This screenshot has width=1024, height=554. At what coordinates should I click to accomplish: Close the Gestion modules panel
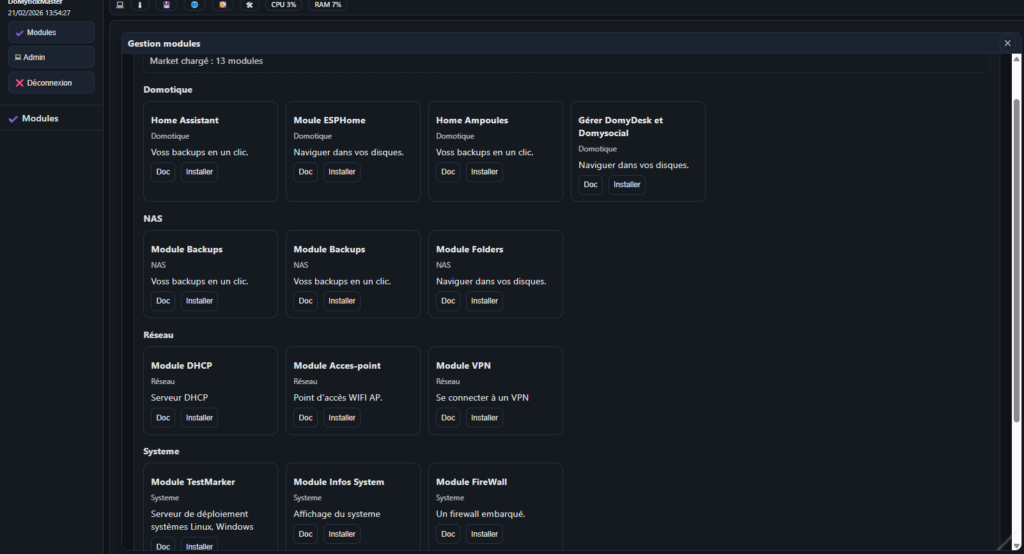(x=1007, y=44)
